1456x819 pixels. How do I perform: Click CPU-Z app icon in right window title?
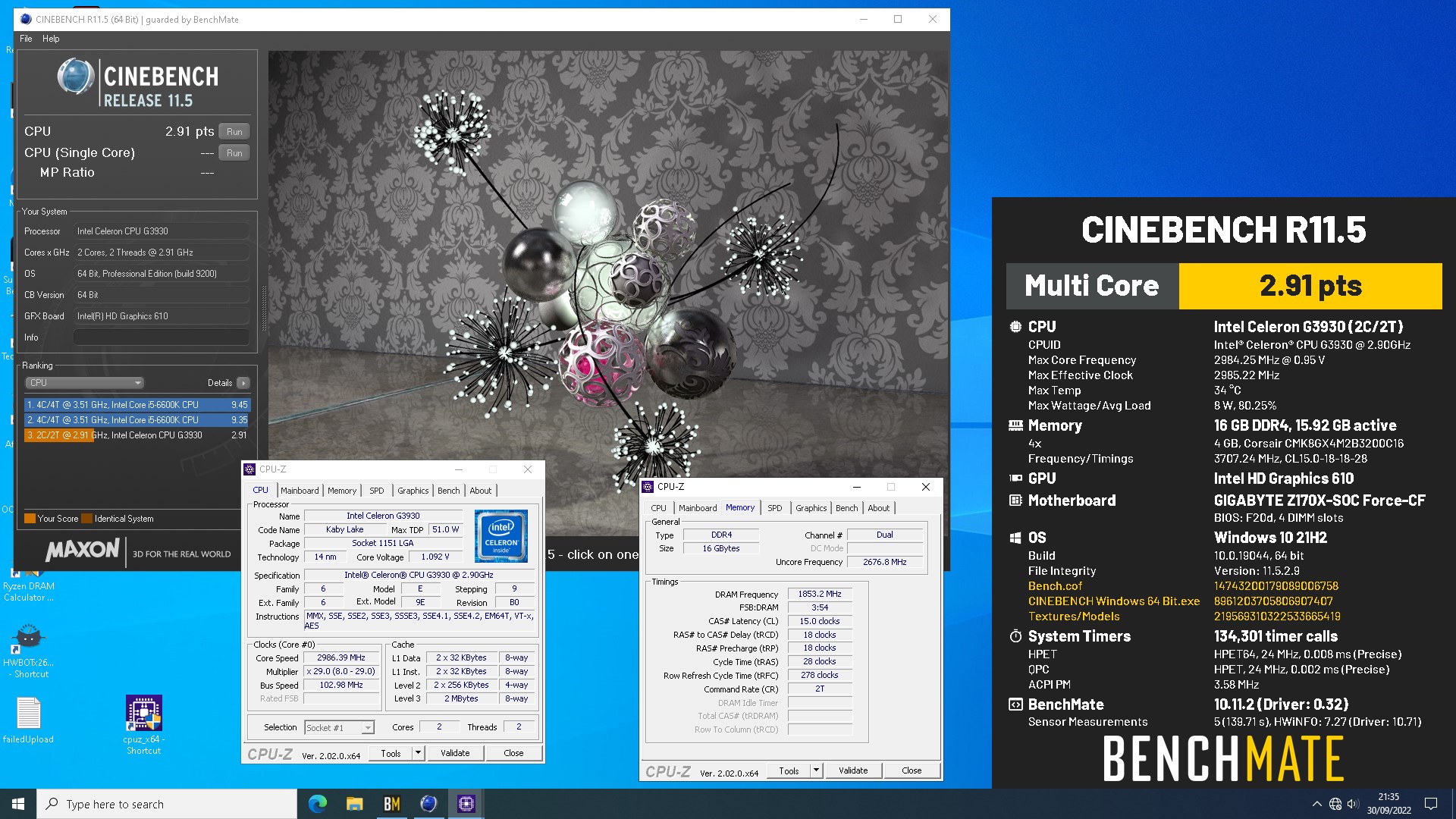[648, 487]
